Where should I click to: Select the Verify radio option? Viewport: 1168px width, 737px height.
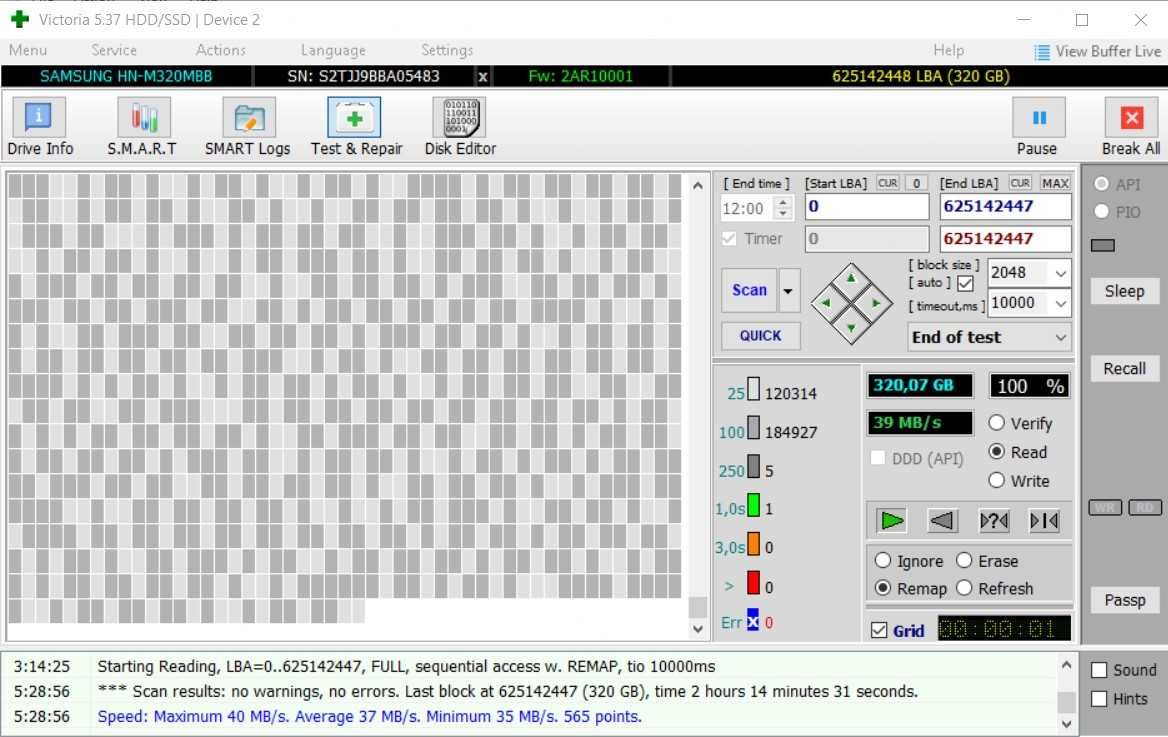[x=997, y=423]
